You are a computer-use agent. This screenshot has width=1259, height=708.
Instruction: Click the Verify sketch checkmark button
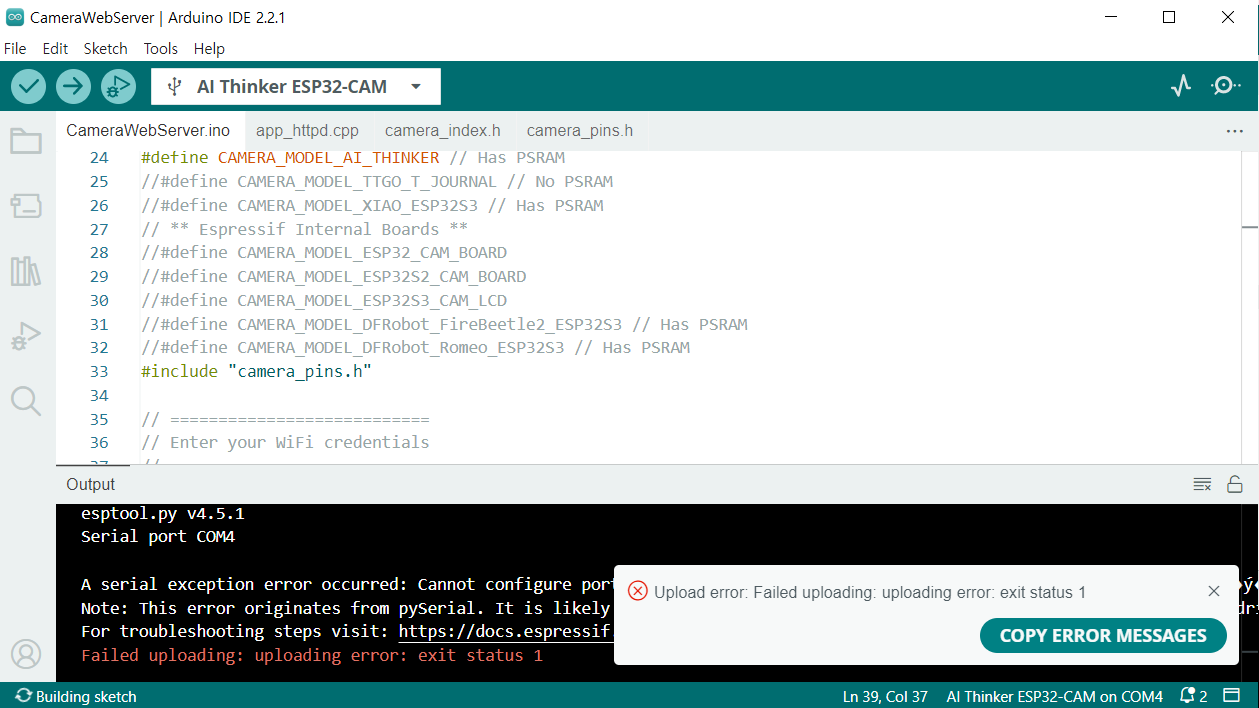[x=29, y=87]
